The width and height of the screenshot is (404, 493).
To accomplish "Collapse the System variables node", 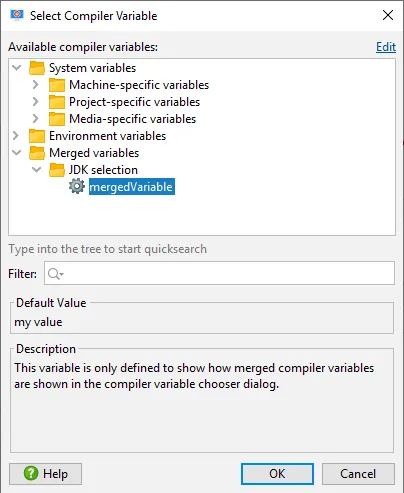I will coord(16,68).
